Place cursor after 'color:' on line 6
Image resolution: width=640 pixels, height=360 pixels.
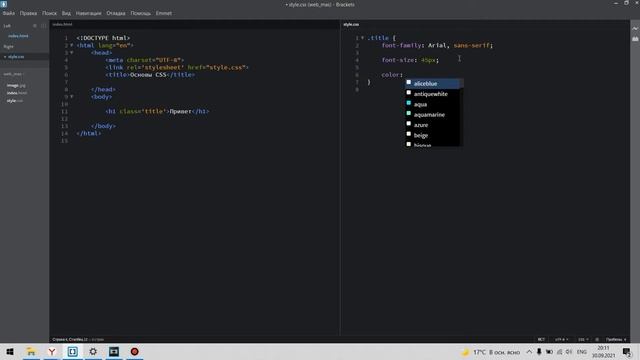click(x=404, y=75)
